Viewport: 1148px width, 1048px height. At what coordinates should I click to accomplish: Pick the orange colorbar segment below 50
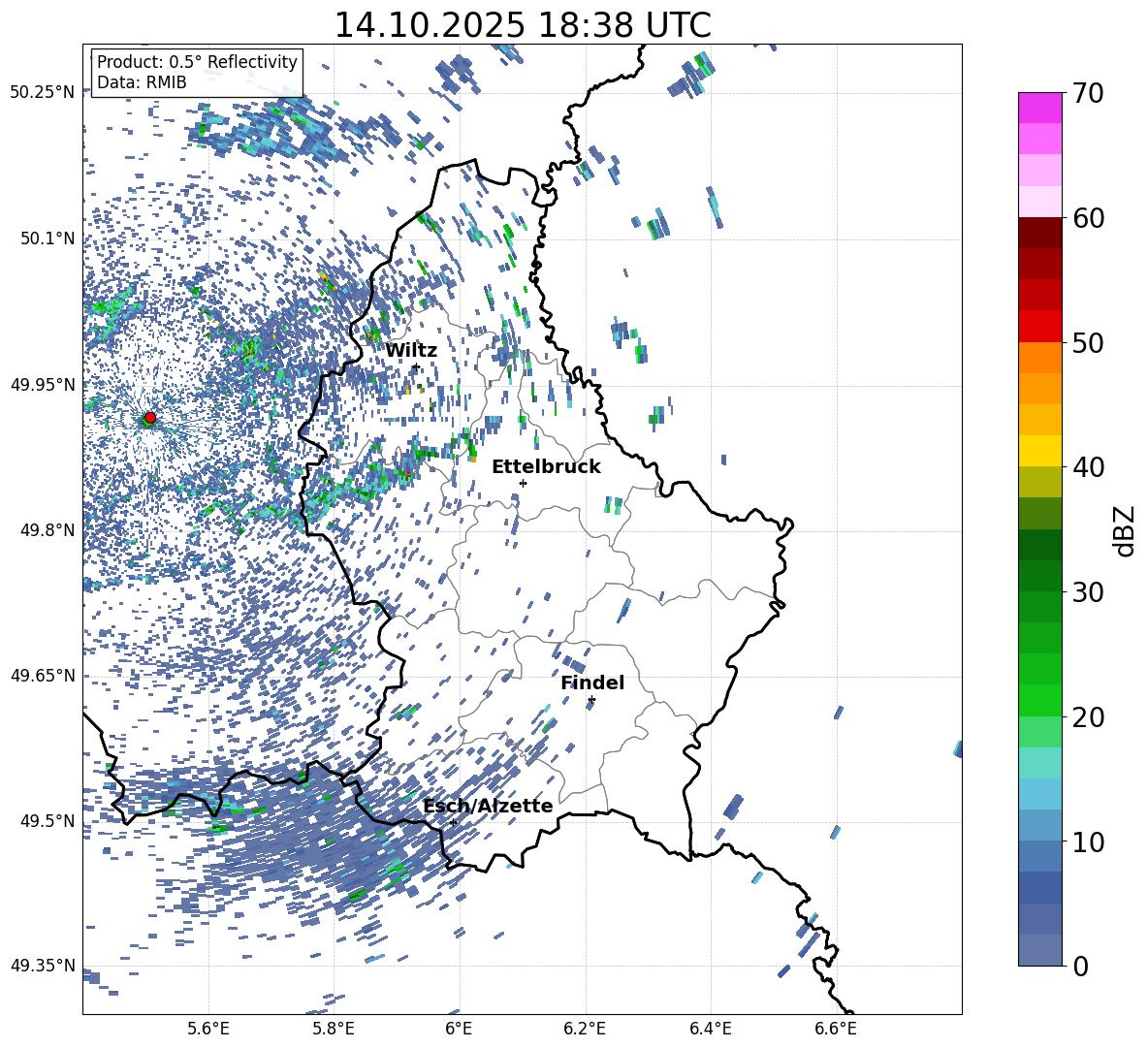(x=1039, y=358)
